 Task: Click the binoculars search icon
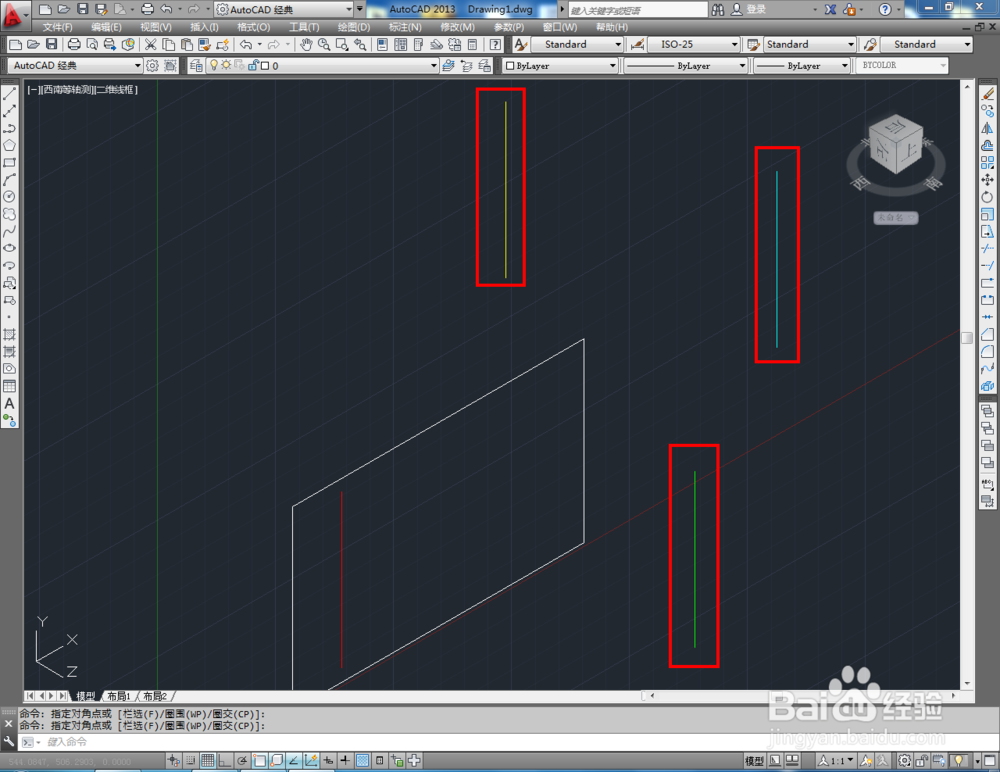(x=717, y=9)
